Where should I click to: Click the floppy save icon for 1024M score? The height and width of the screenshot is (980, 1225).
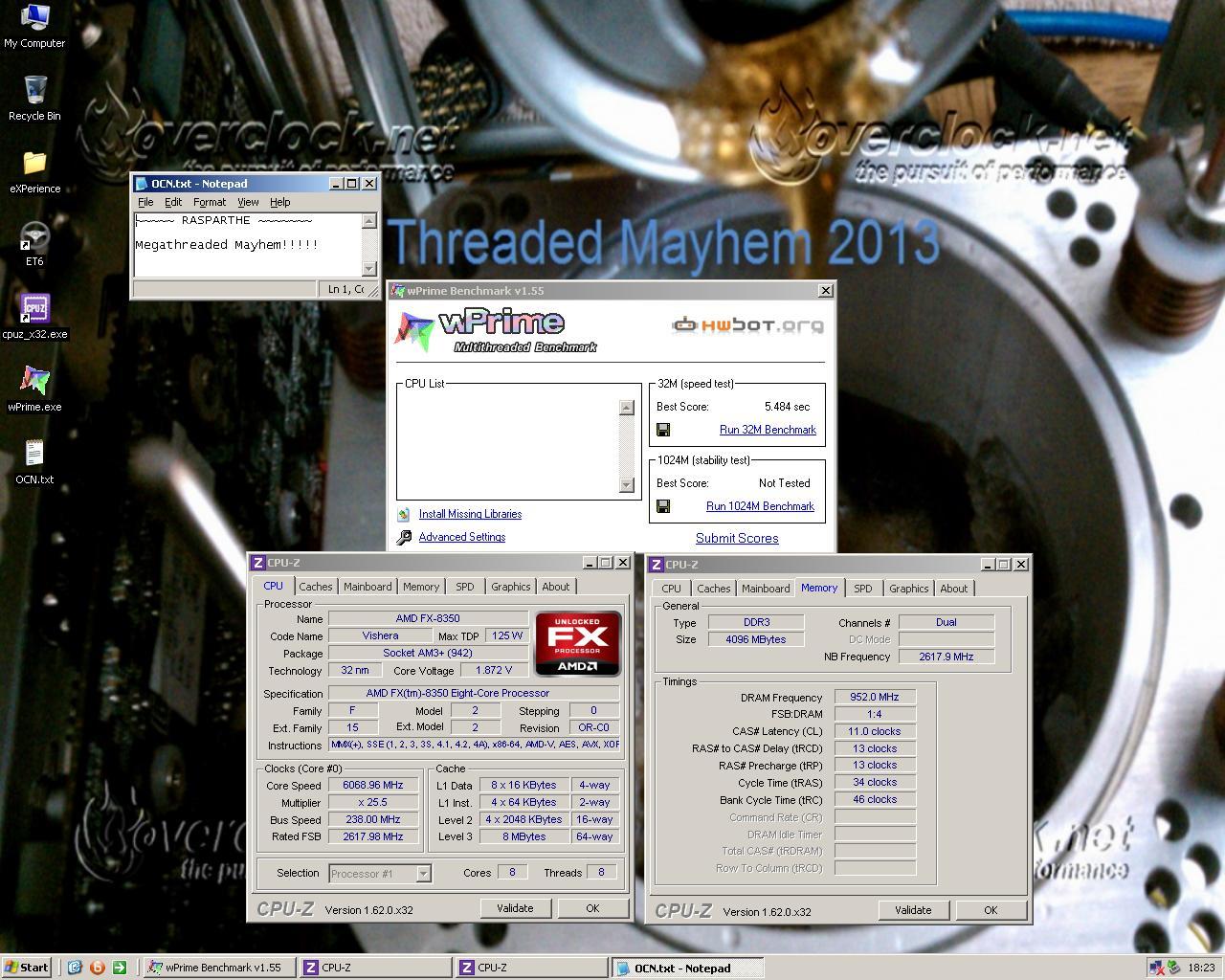point(663,506)
